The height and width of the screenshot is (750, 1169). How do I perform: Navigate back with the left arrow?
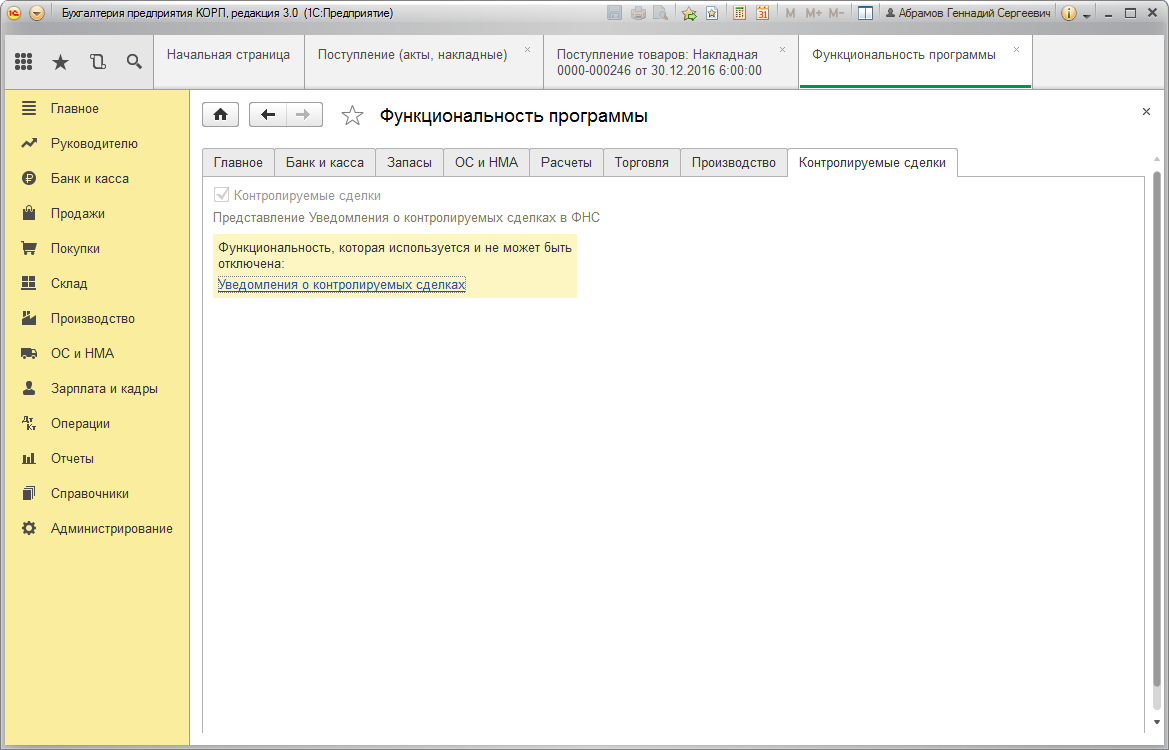coord(268,114)
